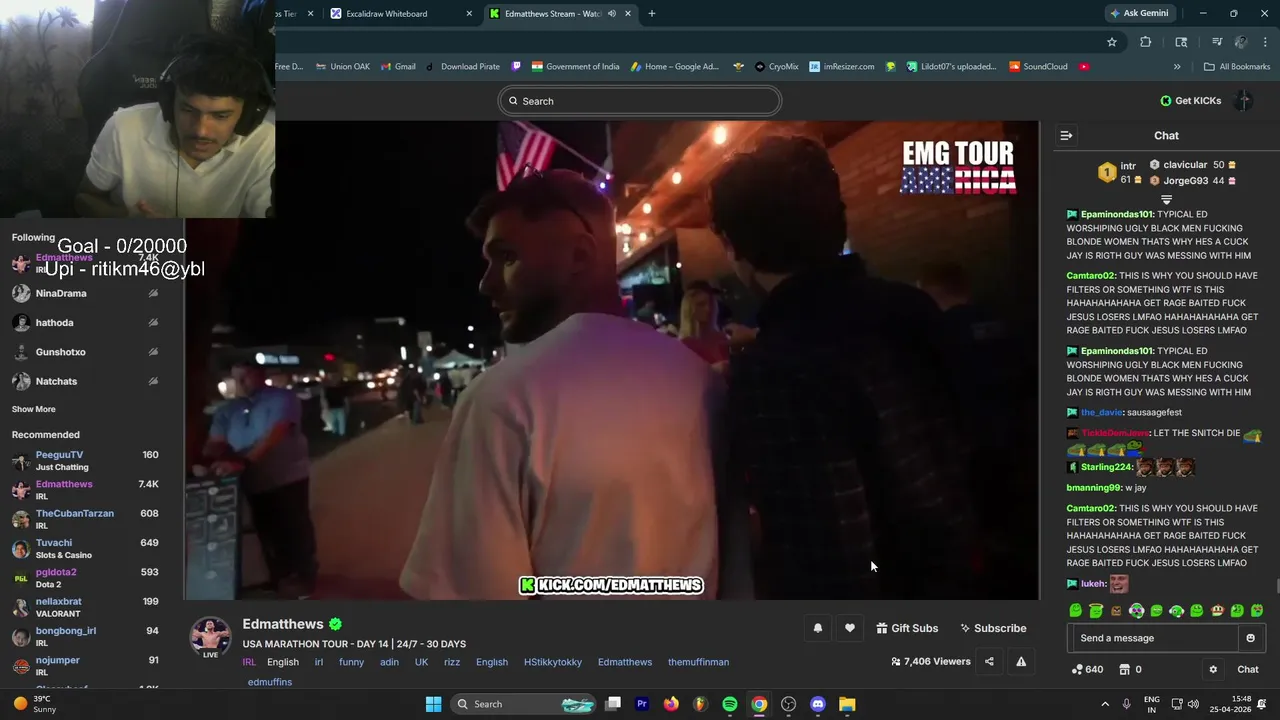The width and height of the screenshot is (1280, 720).
Task: Click the Gift Subs button
Action: (x=907, y=628)
